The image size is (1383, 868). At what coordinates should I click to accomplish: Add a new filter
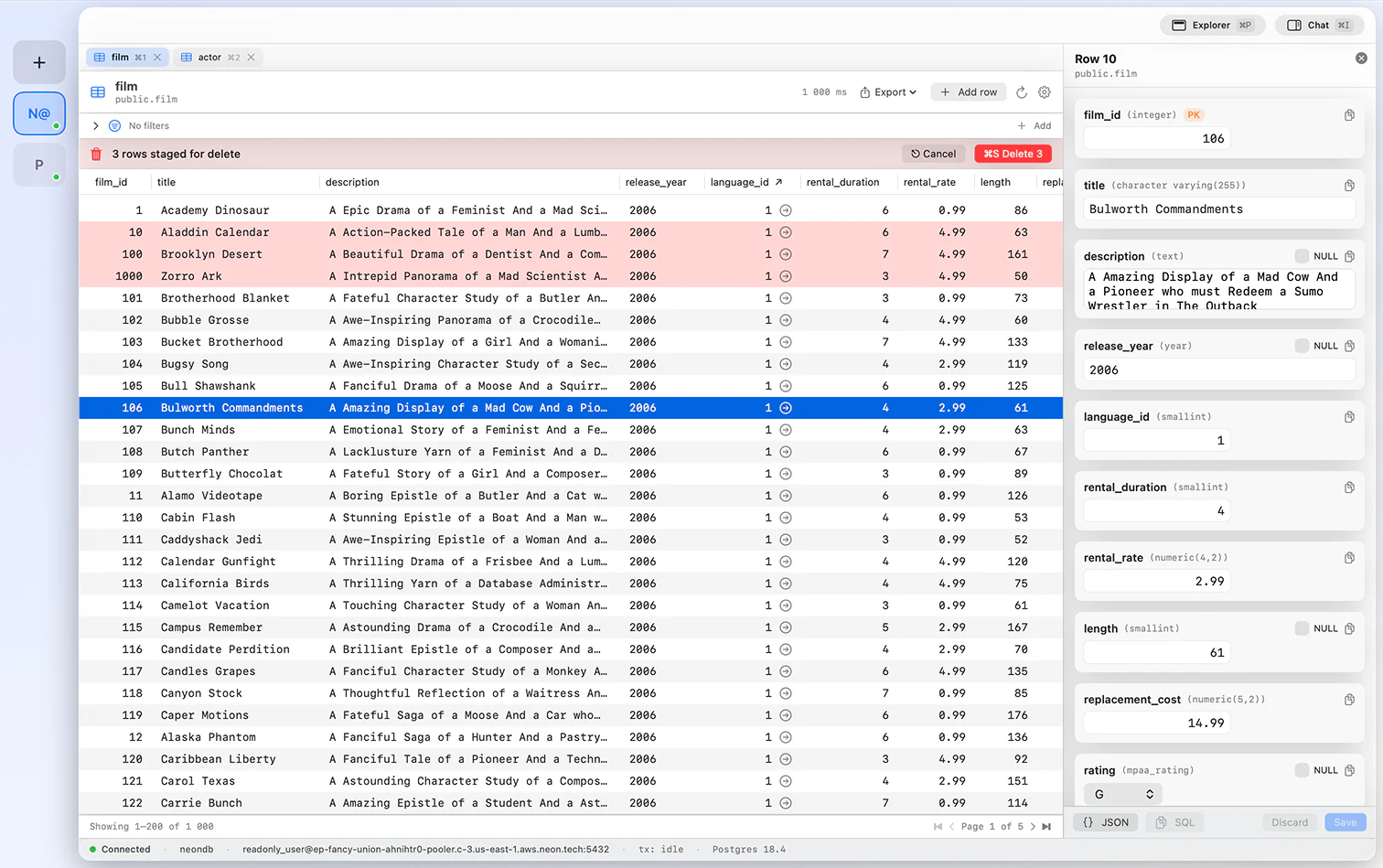tap(1035, 125)
